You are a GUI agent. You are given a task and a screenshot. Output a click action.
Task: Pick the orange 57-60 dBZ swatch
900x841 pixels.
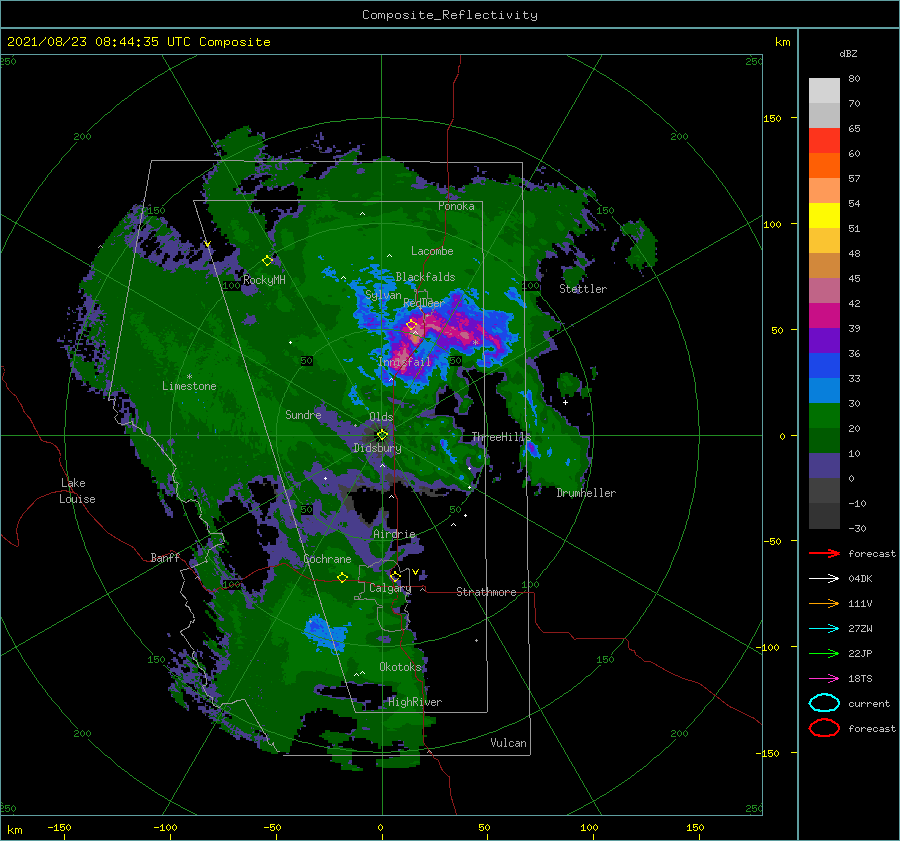coord(824,166)
